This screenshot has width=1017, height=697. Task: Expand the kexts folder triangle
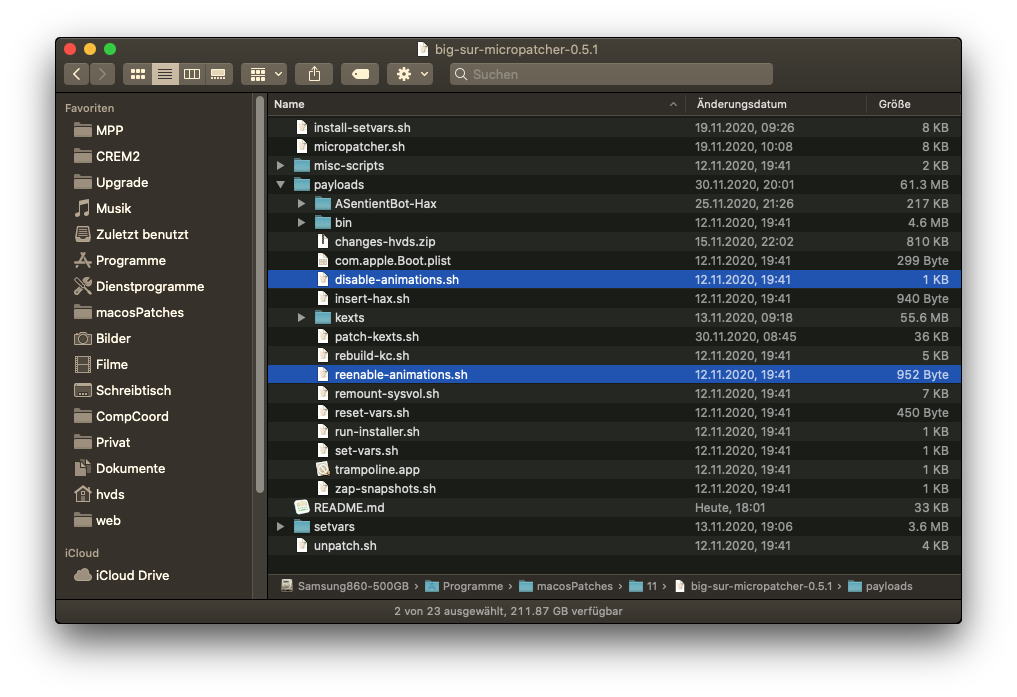click(x=302, y=317)
